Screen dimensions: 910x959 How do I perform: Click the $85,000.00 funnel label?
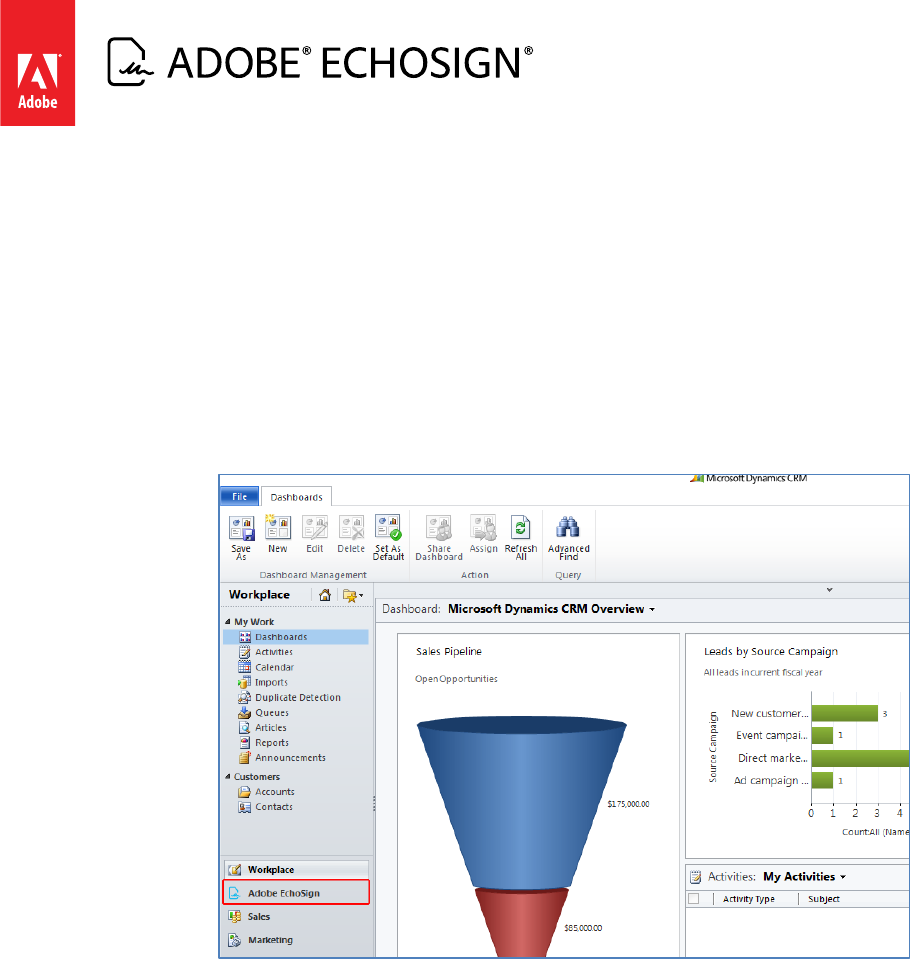click(x=583, y=928)
